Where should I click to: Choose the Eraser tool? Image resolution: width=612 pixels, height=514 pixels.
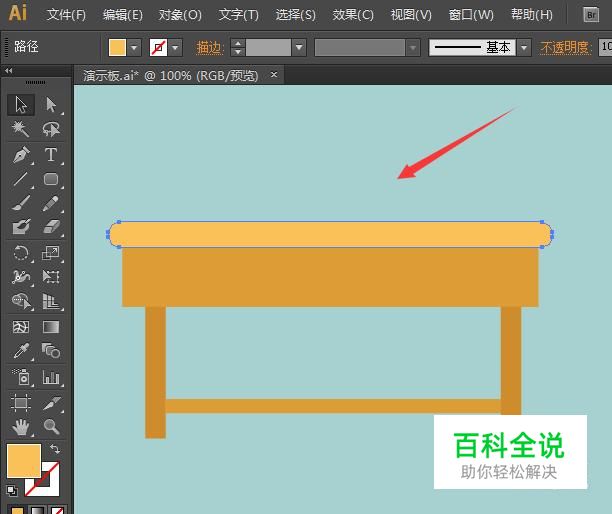pos(51,227)
